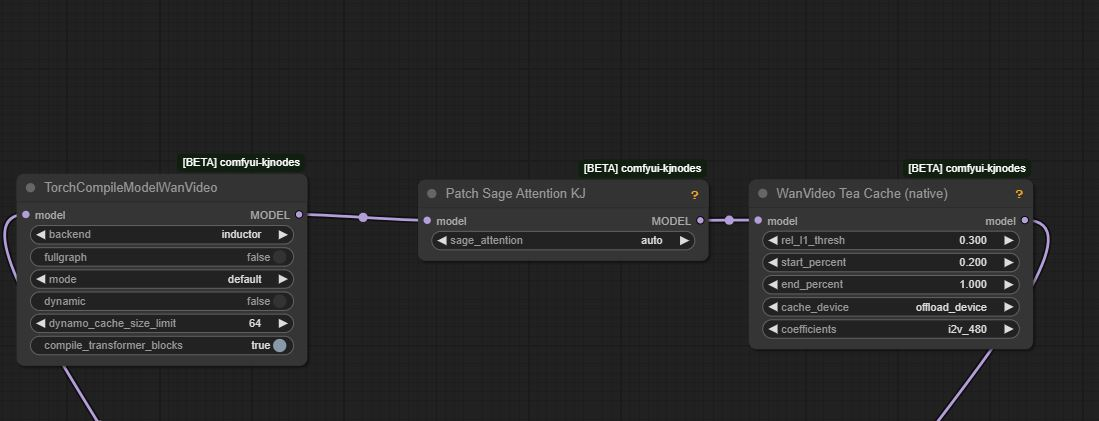Click the Patch Sage Attention help question mark
Viewport: 1099px width, 421px height.
(x=695, y=195)
